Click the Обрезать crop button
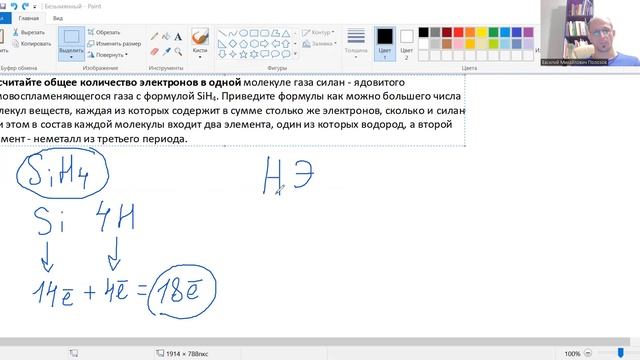The width and height of the screenshot is (640, 360). pyautogui.click(x=104, y=32)
